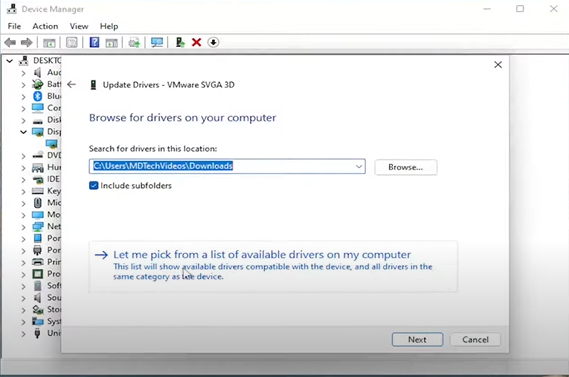Select the Bluetooth tree icon

click(x=37, y=96)
